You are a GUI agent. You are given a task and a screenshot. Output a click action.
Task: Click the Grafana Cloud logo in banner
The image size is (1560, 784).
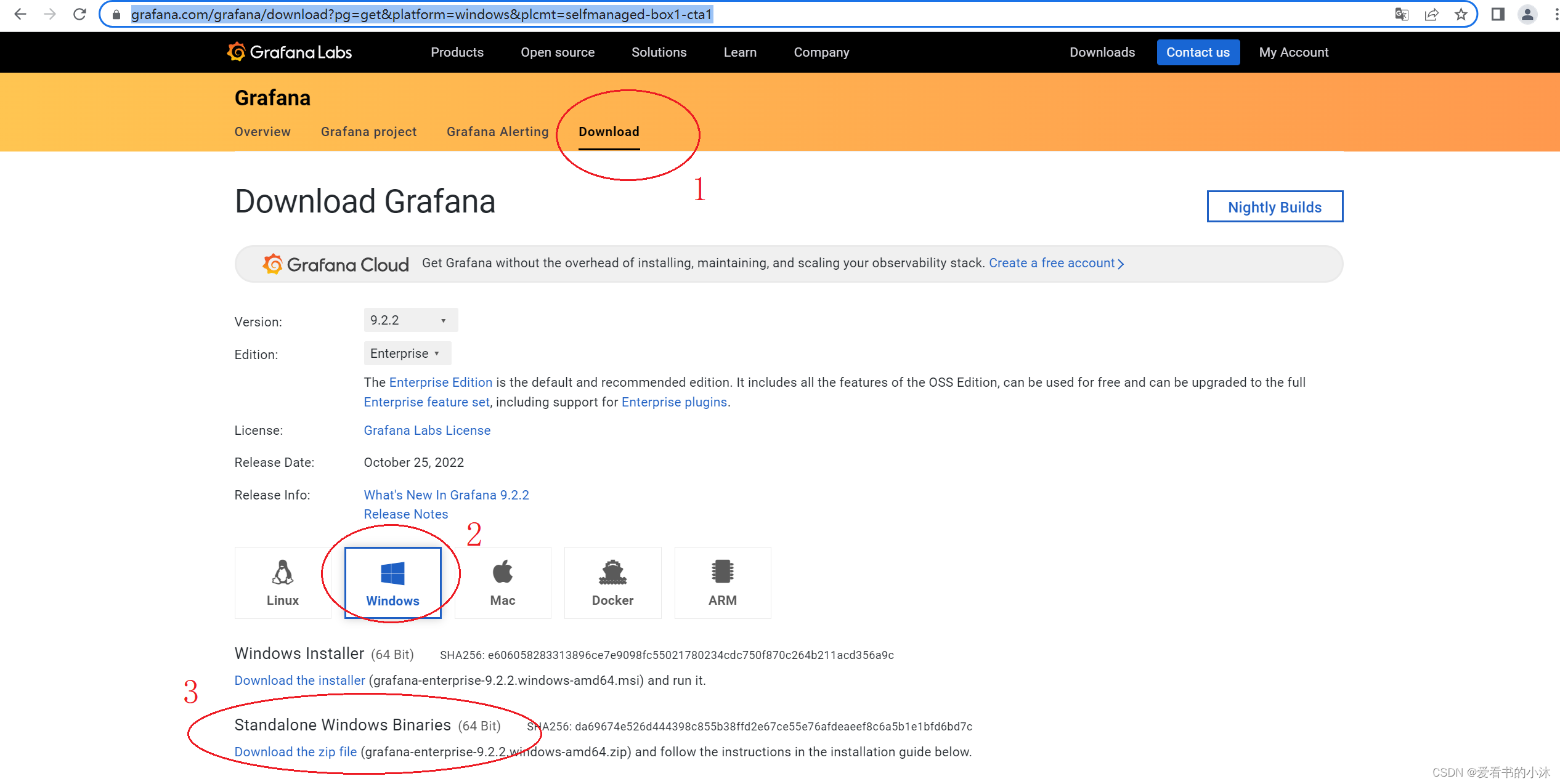pos(336,264)
